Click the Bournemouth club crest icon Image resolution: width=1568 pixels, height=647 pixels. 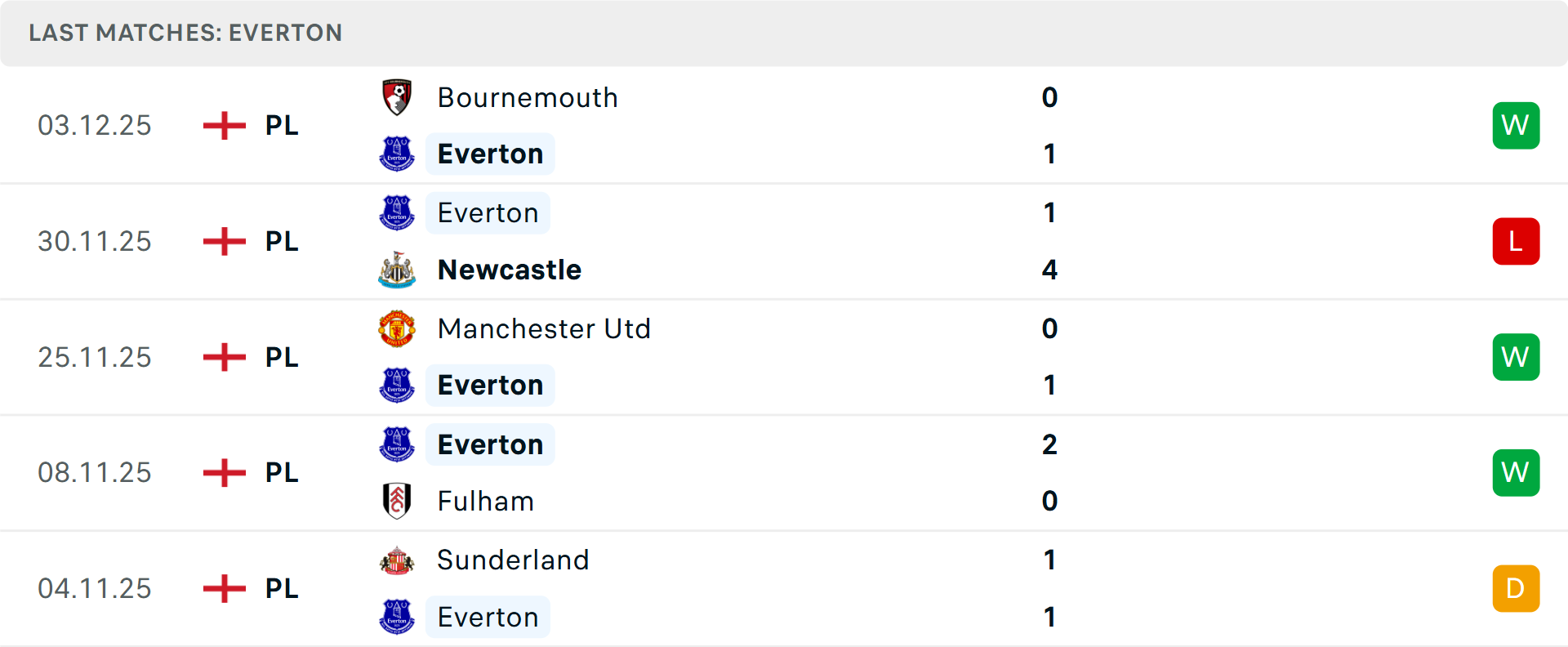point(397,97)
